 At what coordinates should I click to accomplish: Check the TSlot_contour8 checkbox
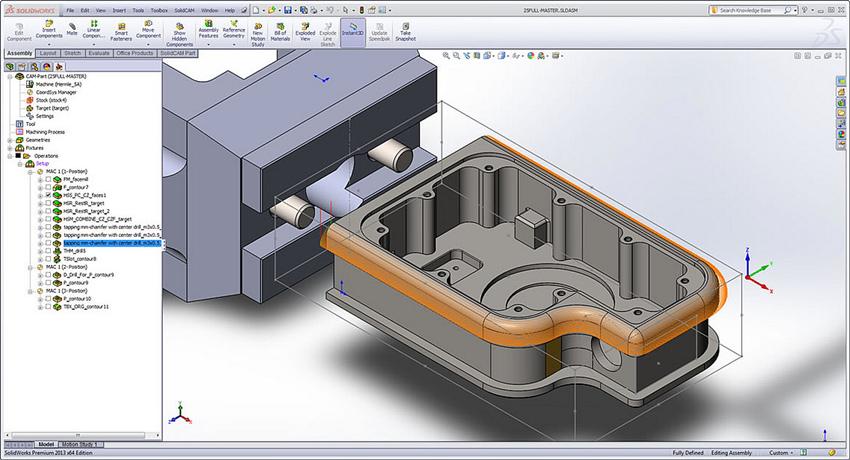coord(48,260)
